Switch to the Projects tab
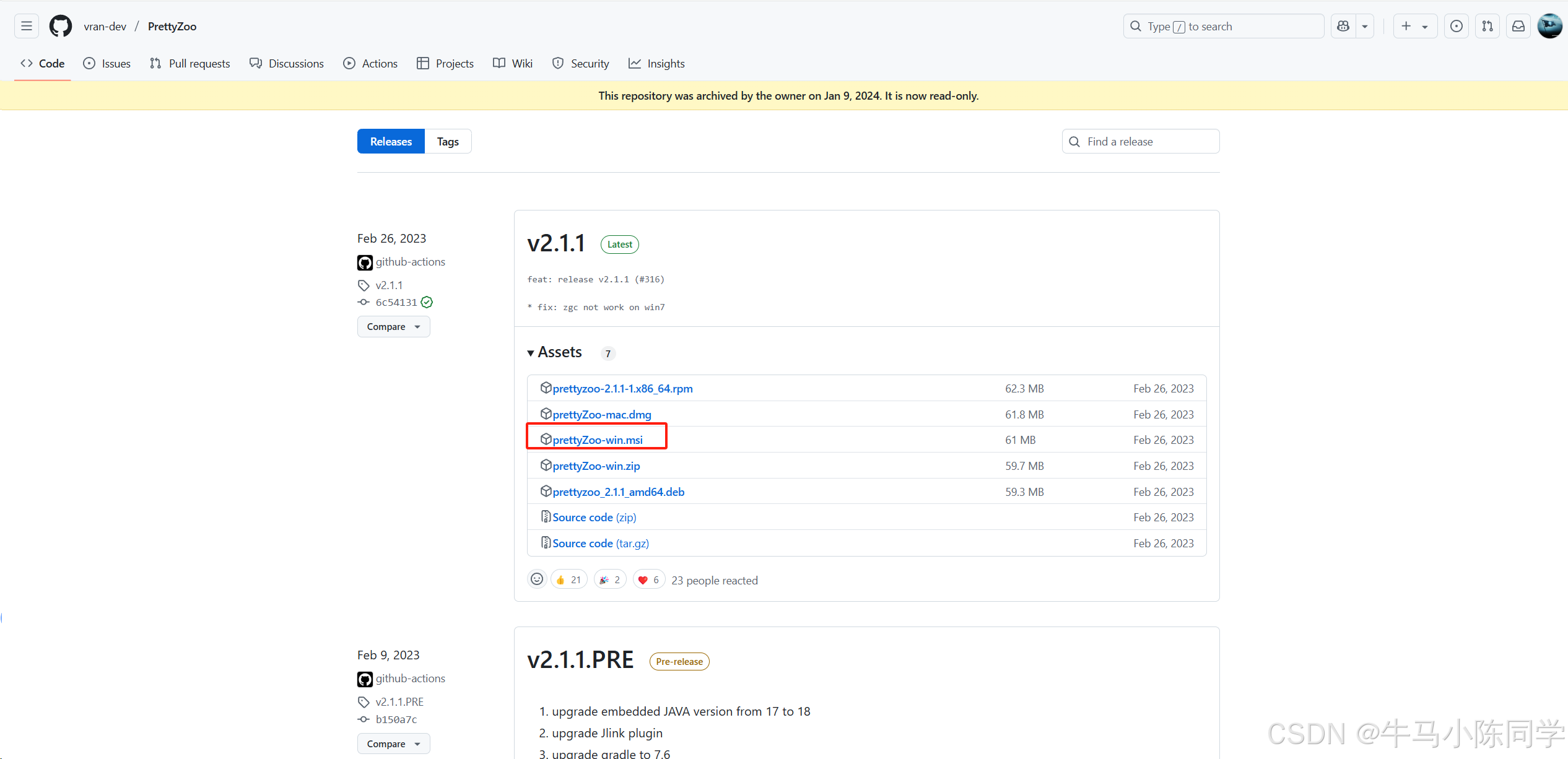Viewport: 1568px width, 759px height. [x=445, y=63]
